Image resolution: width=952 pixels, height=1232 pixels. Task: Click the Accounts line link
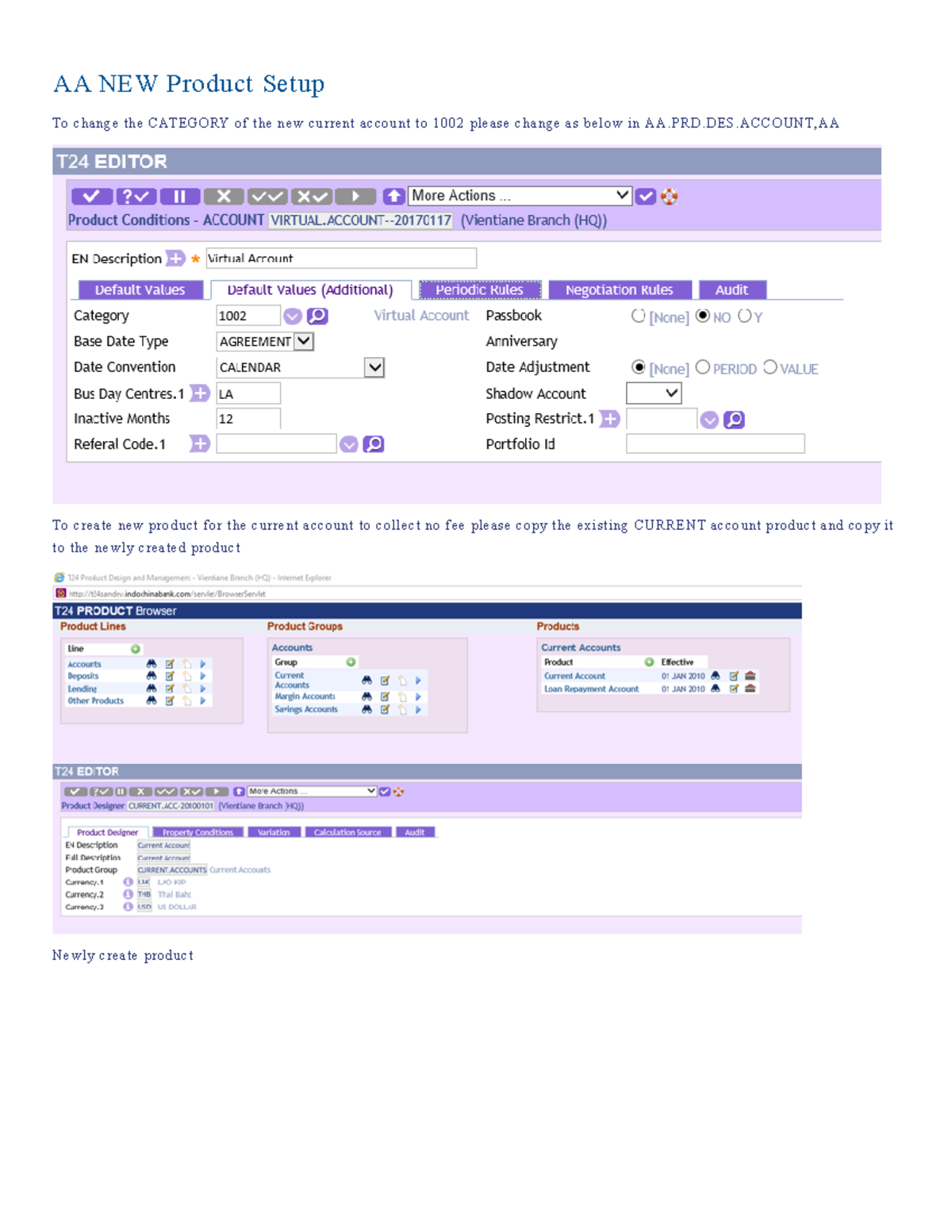(x=84, y=664)
